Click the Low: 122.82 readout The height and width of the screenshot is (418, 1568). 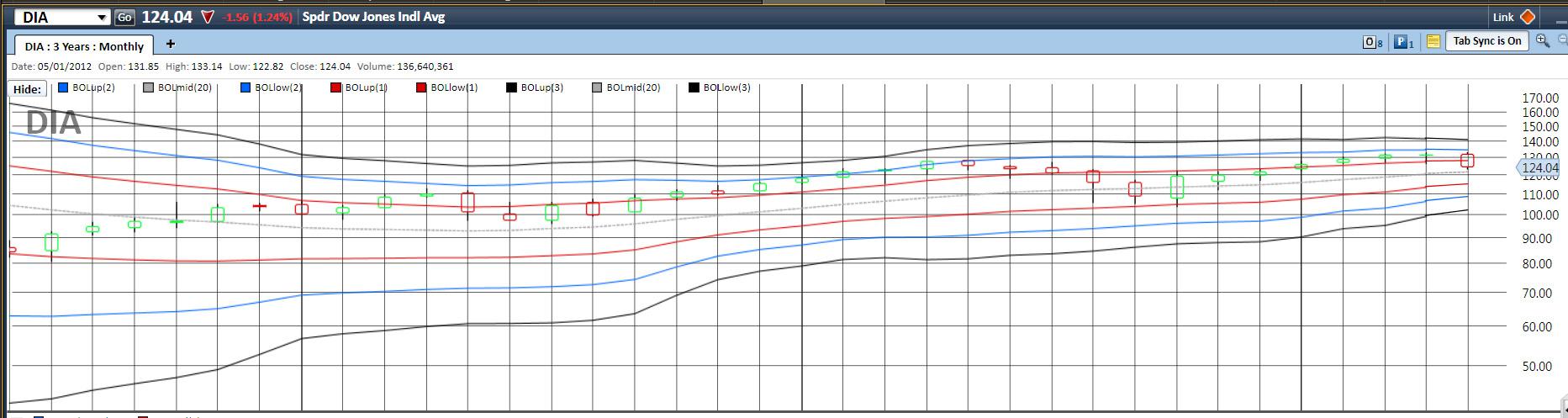pos(256,66)
